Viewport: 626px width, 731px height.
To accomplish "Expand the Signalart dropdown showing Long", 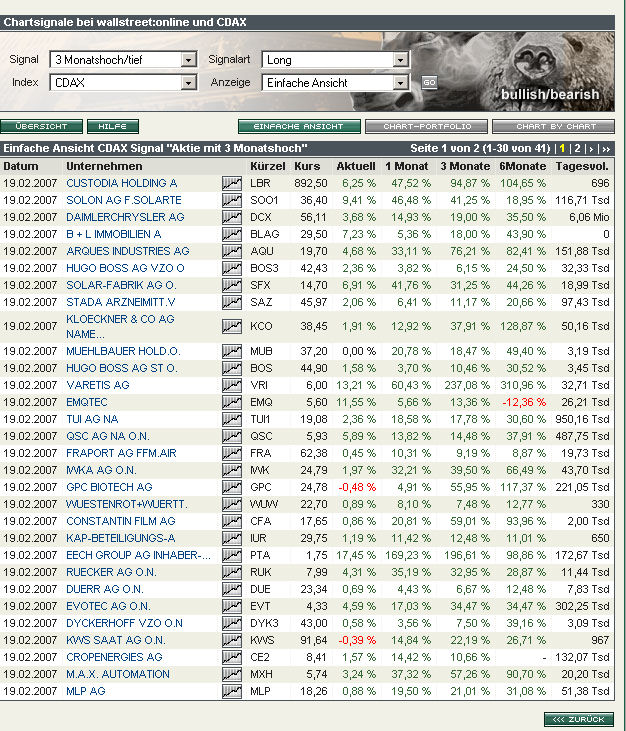I will 401,60.
